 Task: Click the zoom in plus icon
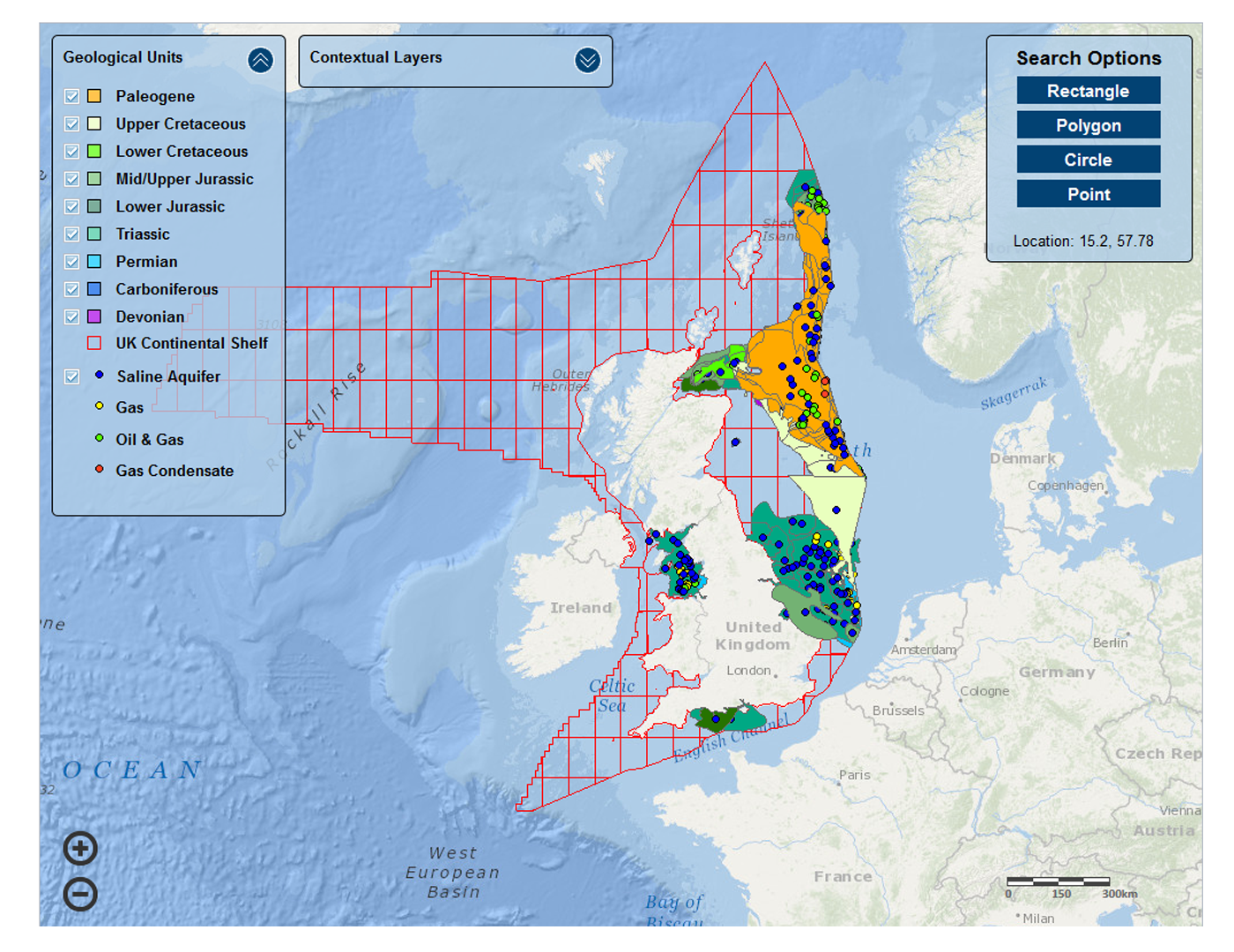click(80, 849)
